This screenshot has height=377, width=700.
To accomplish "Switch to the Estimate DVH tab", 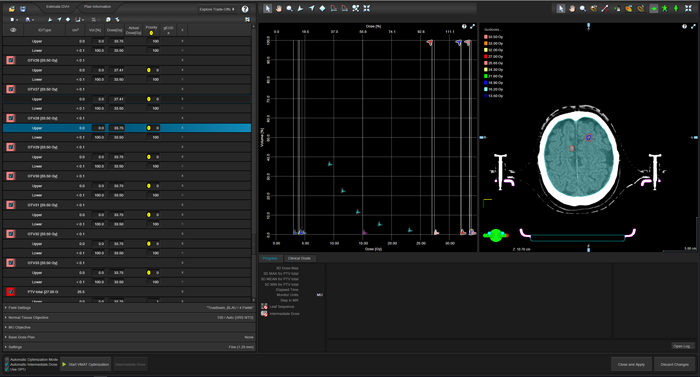I will pyautogui.click(x=58, y=7).
